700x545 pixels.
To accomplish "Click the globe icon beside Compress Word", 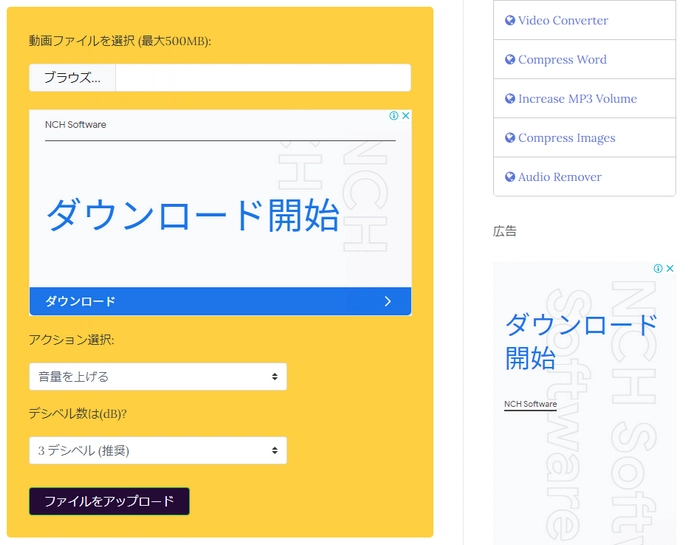I will coord(510,59).
